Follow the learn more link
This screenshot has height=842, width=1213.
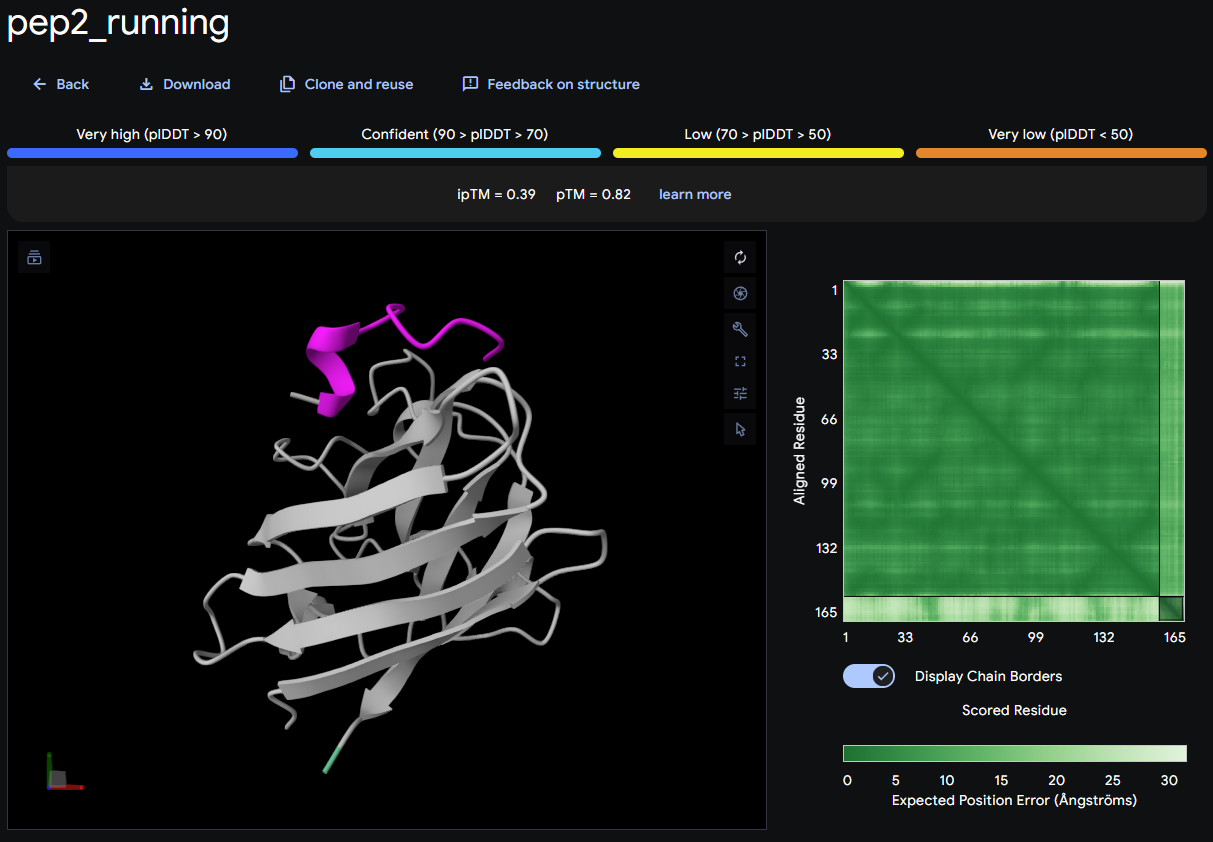point(695,194)
